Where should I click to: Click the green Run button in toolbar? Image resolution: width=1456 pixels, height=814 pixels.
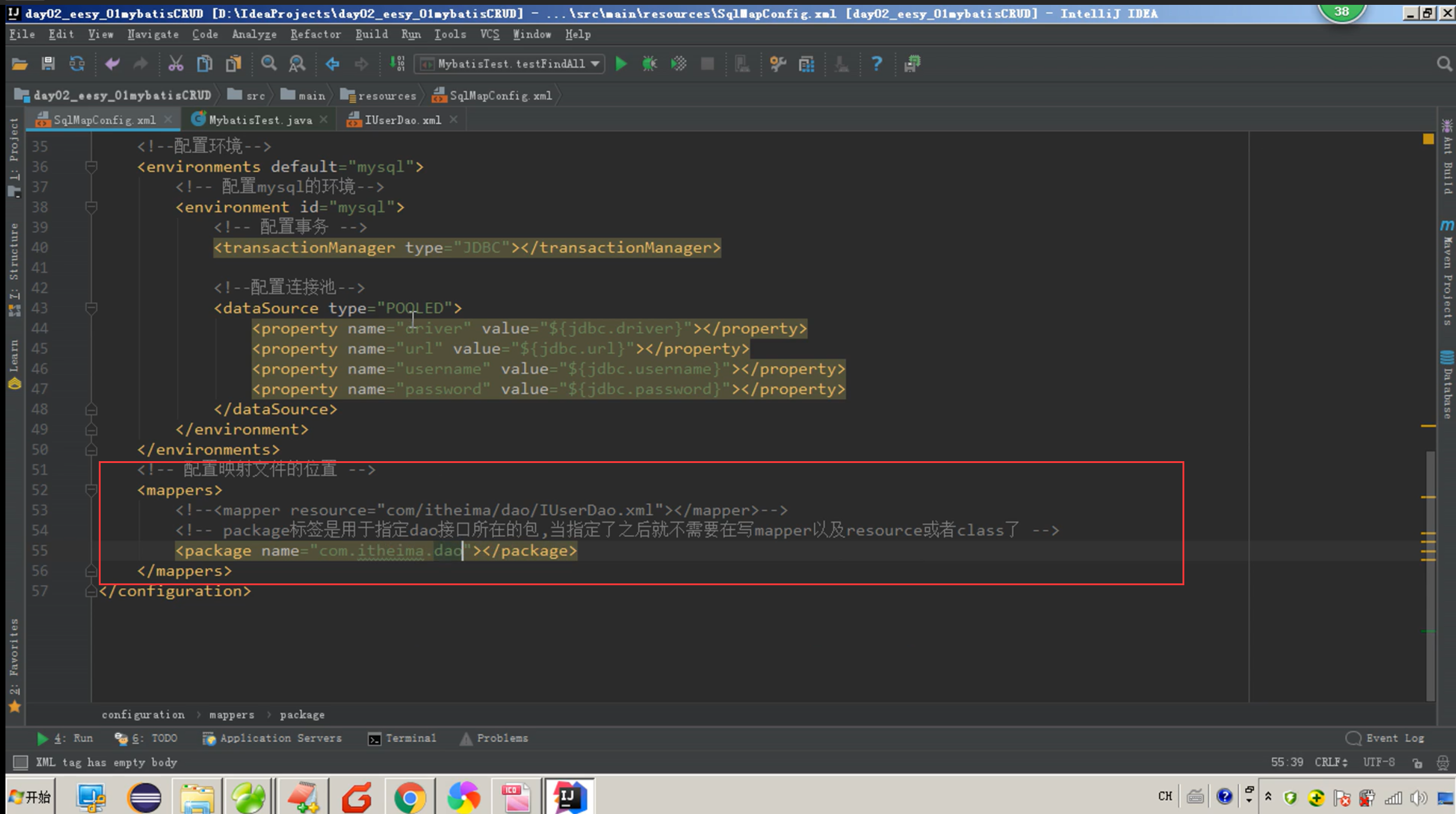click(620, 64)
